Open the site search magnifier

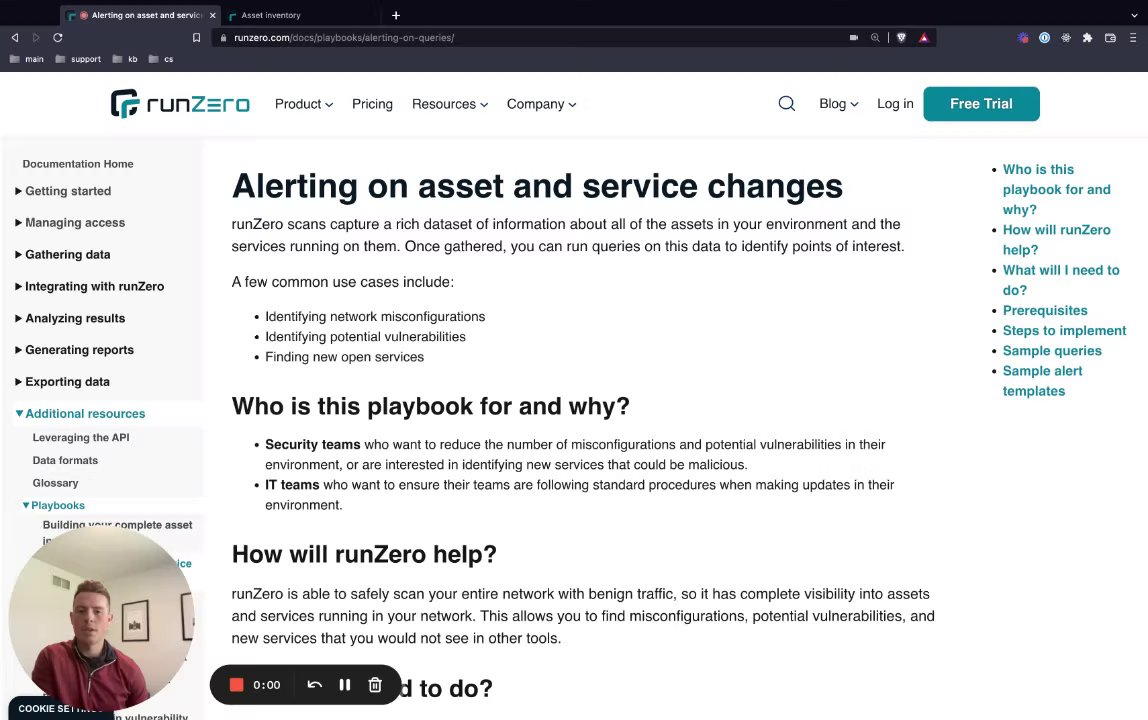[x=786, y=103]
